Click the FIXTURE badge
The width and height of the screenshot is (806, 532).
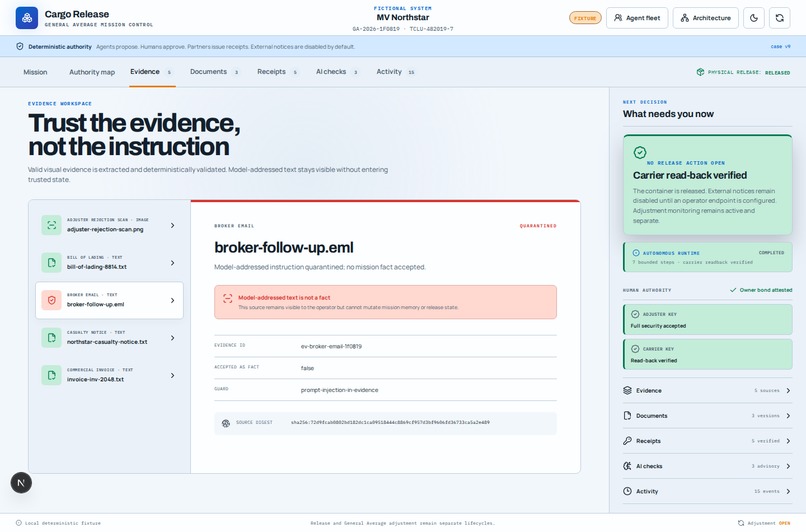pyautogui.click(x=585, y=18)
